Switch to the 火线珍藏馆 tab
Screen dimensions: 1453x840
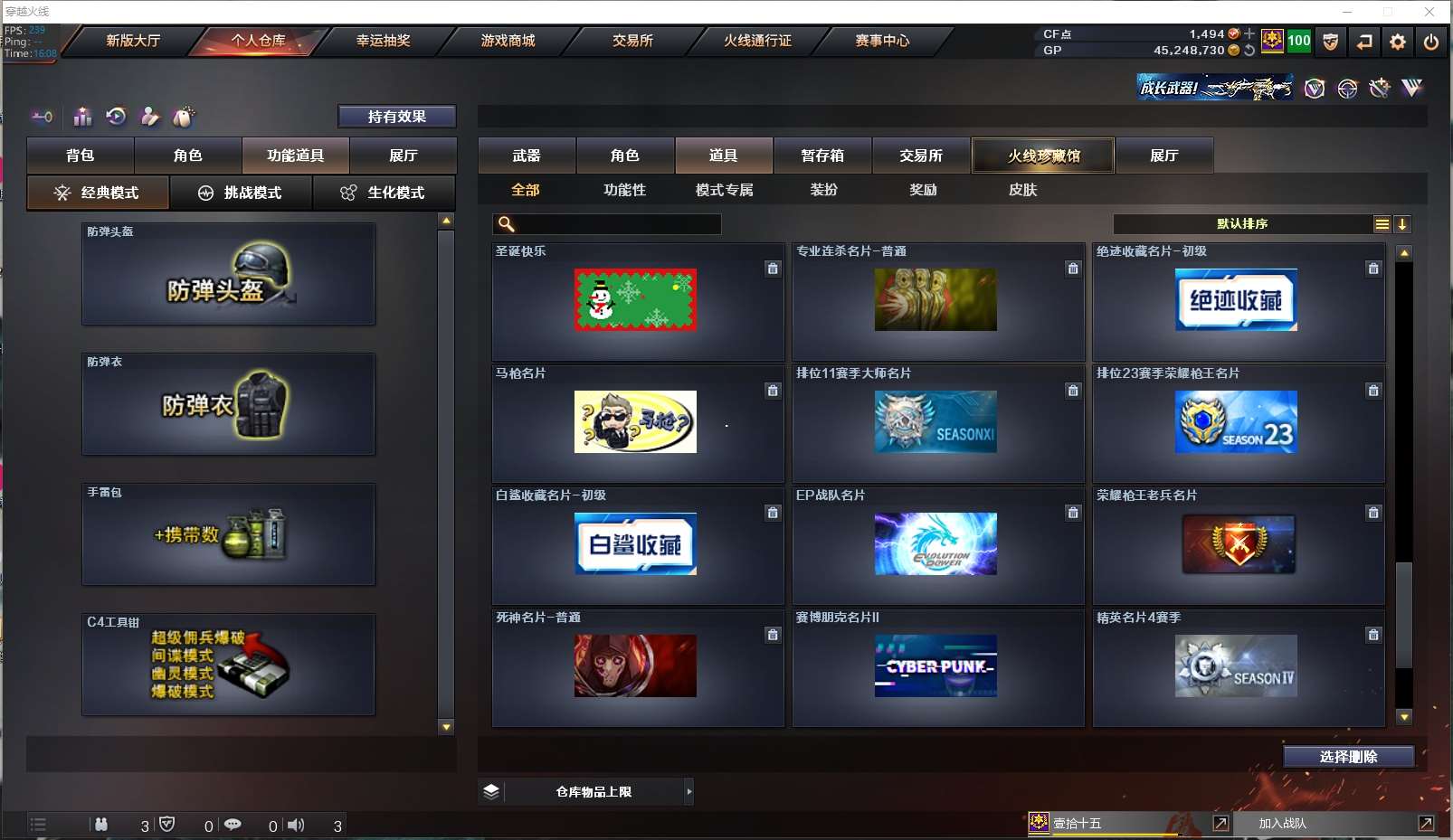(1044, 156)
